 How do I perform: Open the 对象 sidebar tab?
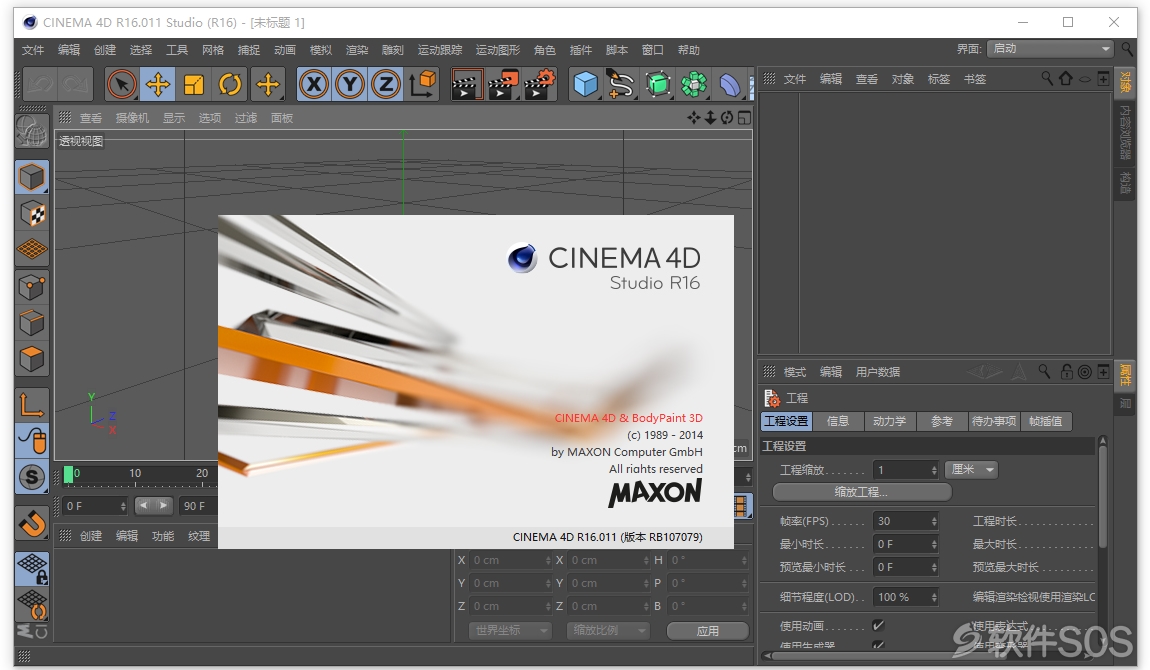[x=1125, y=81]
